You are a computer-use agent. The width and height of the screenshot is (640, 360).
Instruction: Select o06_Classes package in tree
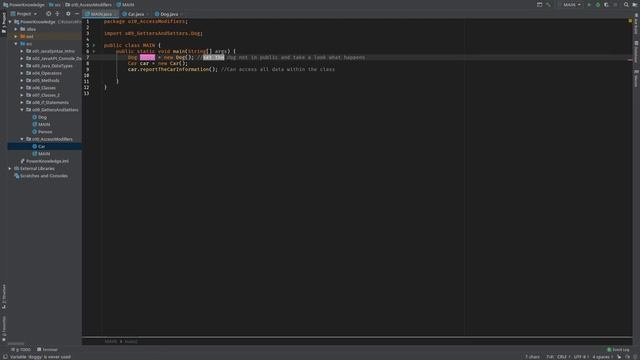coord(44,88)
